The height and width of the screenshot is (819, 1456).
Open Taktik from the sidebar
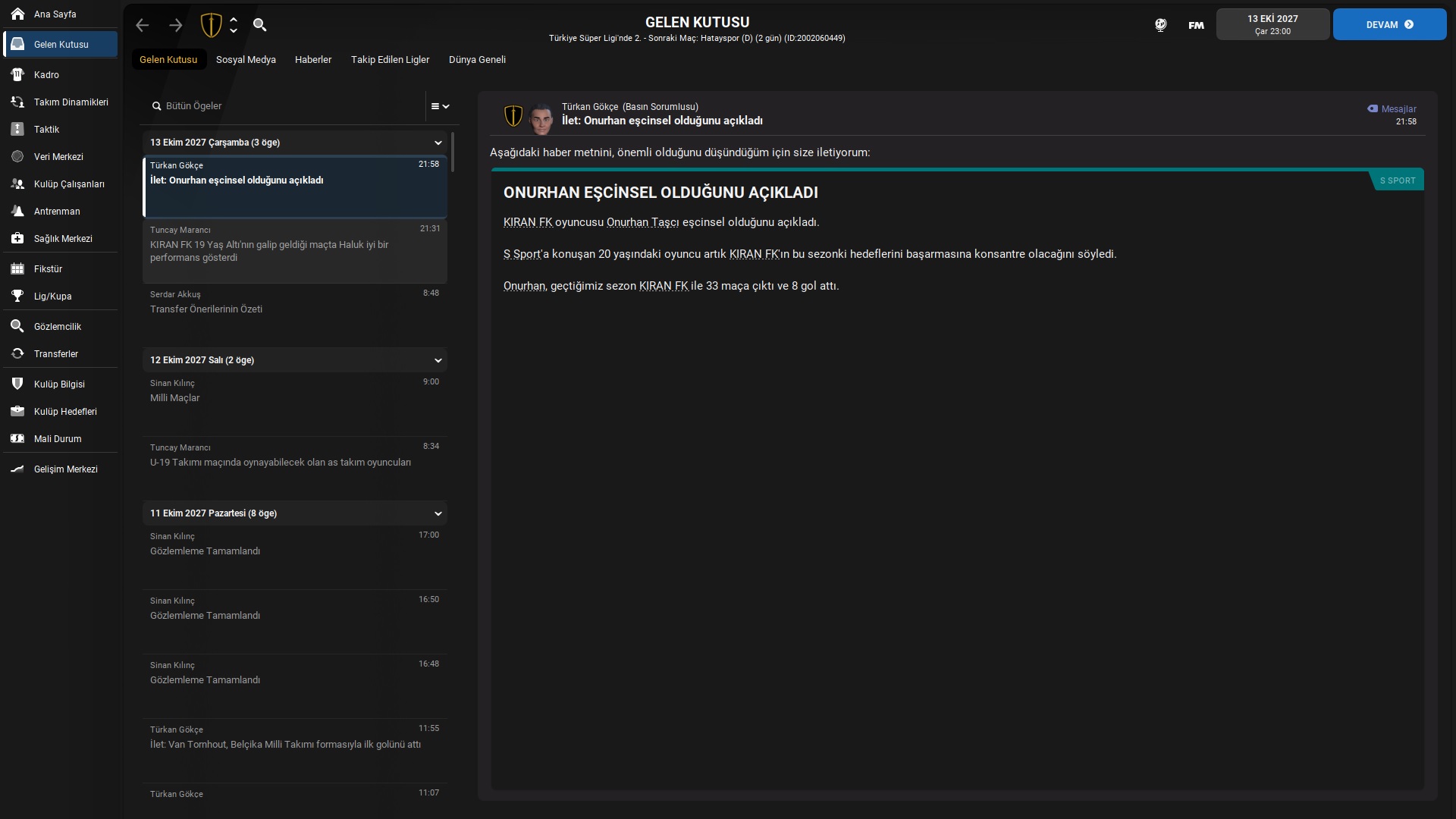point(46,130)
